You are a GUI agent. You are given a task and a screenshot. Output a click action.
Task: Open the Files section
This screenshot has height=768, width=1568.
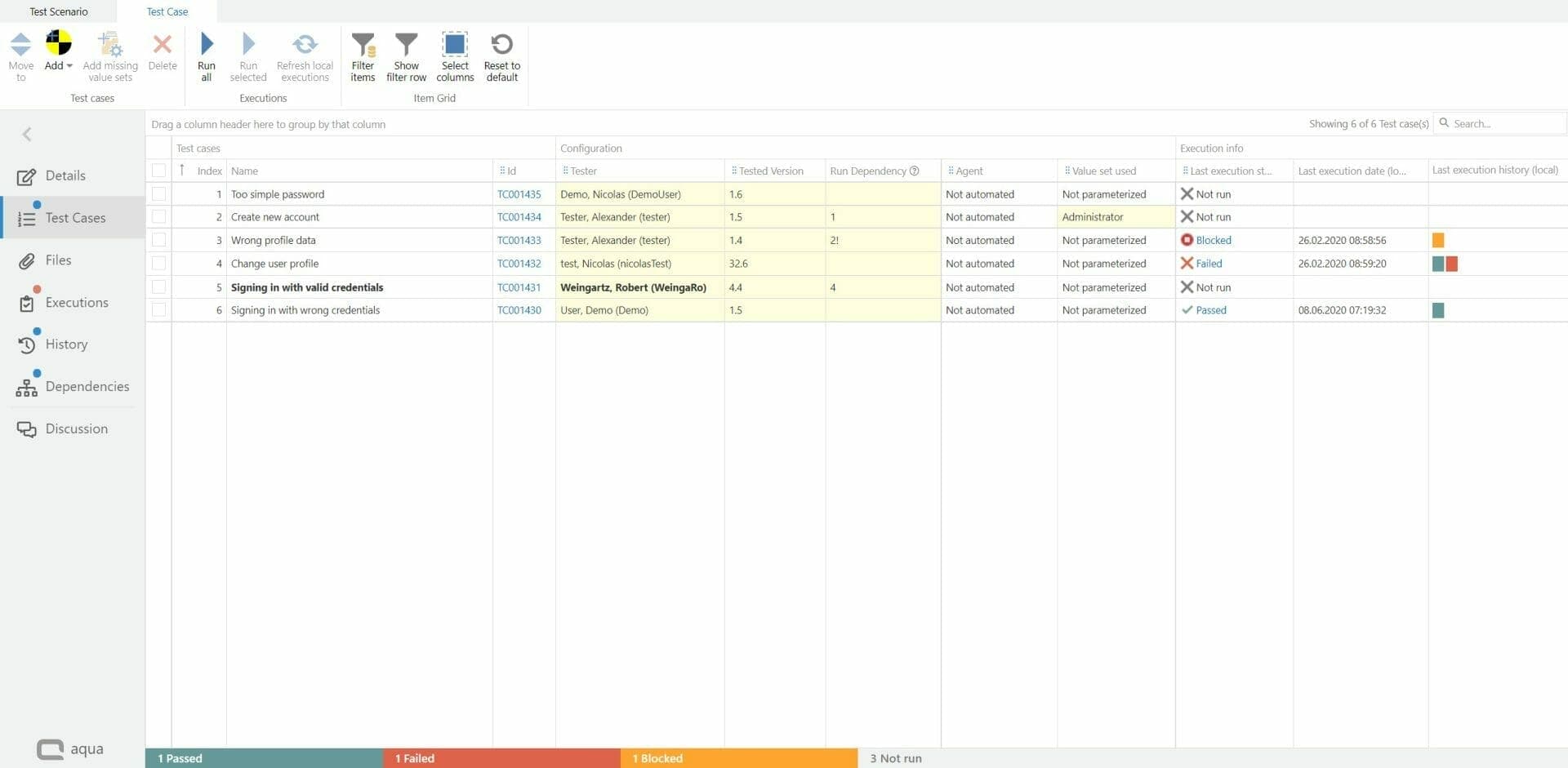(73, 260)
